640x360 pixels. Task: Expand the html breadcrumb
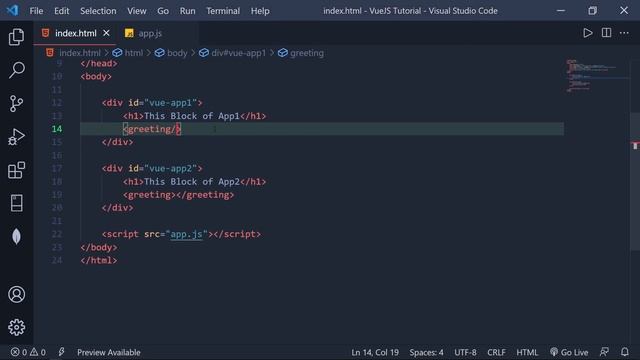tap(133, 53)
